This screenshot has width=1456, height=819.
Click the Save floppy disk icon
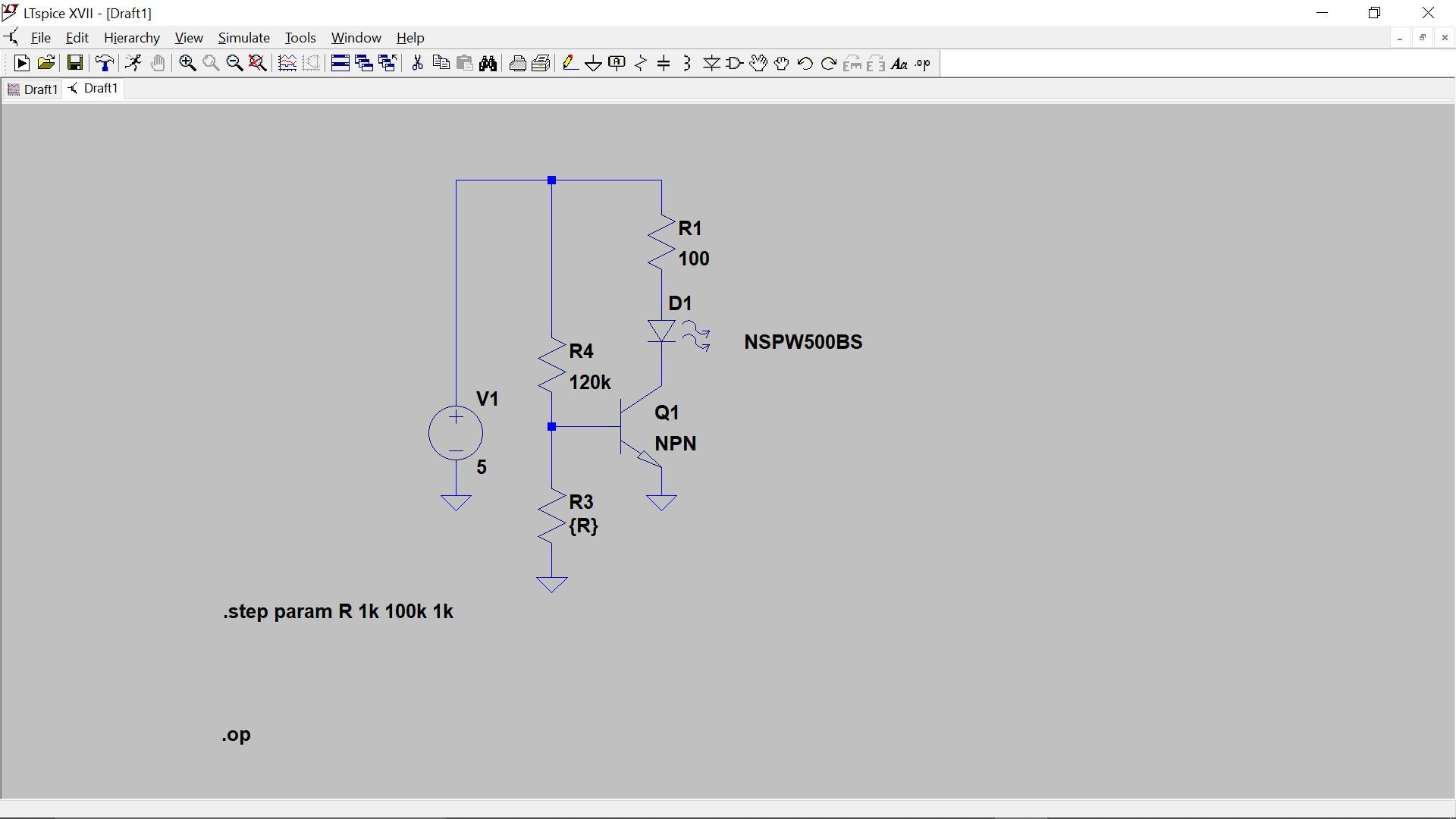pyautogui.click(x=74, y=64)
